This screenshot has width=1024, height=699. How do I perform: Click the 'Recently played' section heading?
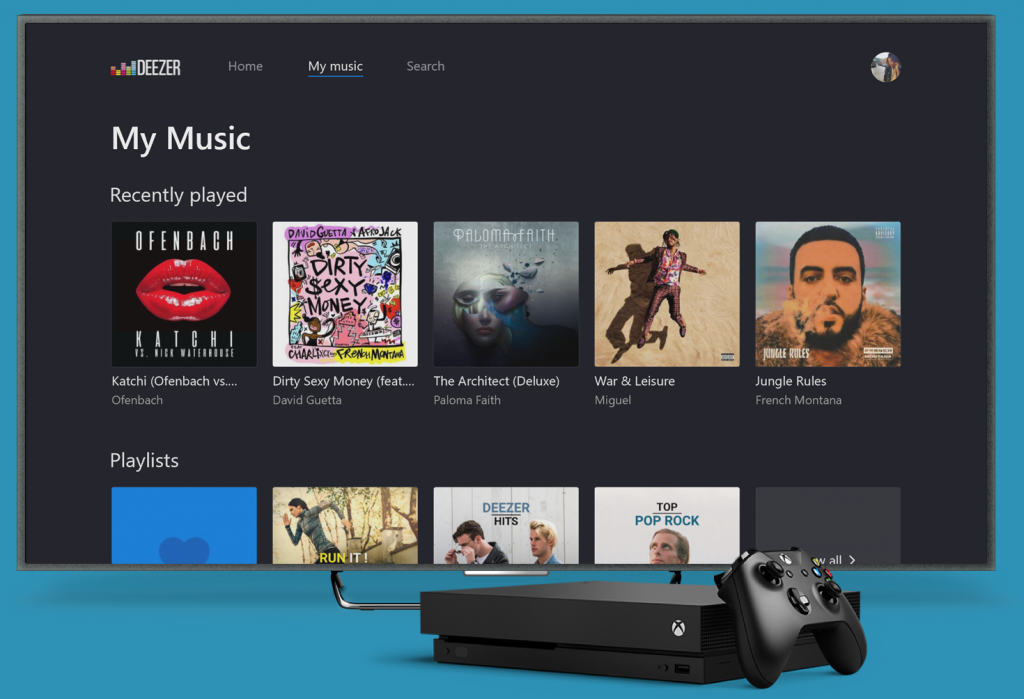(x=178, y=195)
